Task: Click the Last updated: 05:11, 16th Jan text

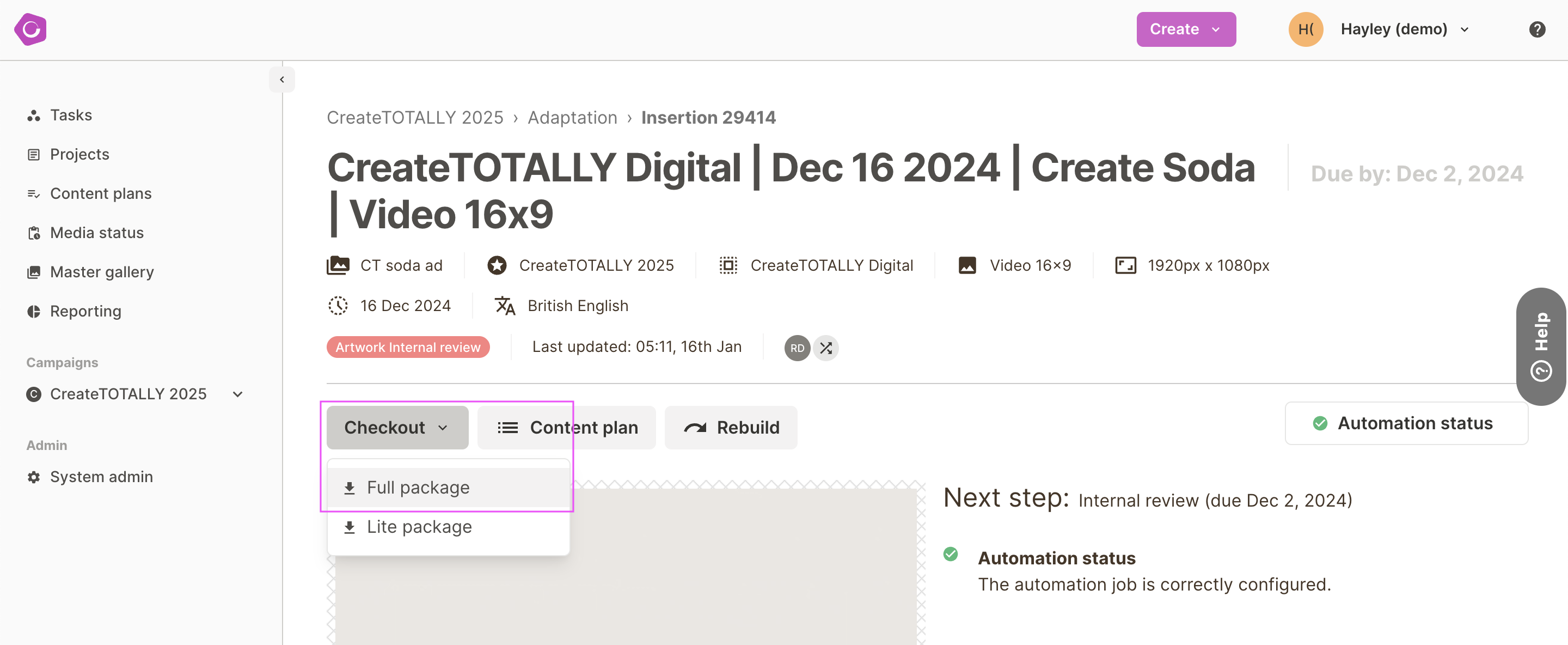Action: pyautogui.click(x=636, y=347)
